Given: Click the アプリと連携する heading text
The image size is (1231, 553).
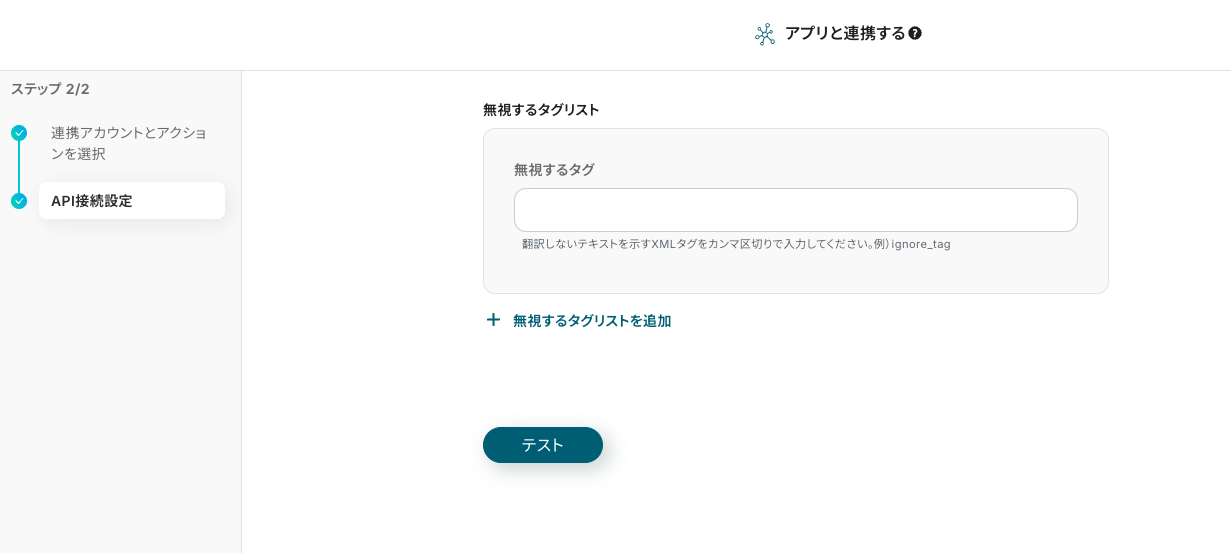Looking at the screenshot, I should [844, 34].
